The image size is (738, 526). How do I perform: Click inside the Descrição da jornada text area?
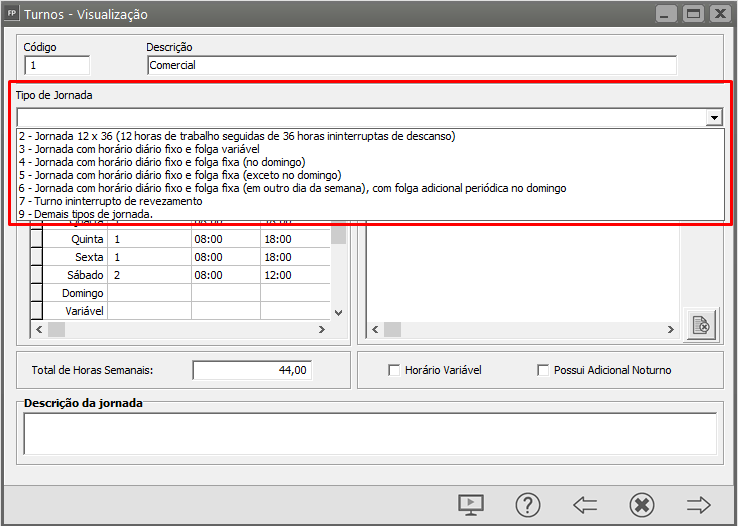(x=369, y=433)
